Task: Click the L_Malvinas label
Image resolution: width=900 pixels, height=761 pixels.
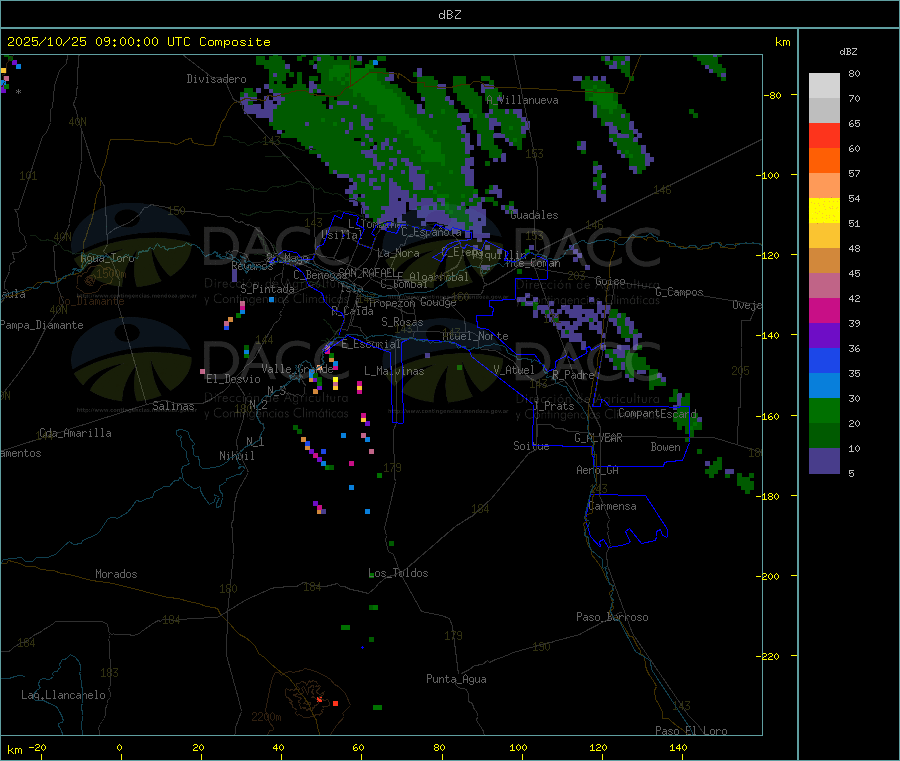Action: [394, 371]
